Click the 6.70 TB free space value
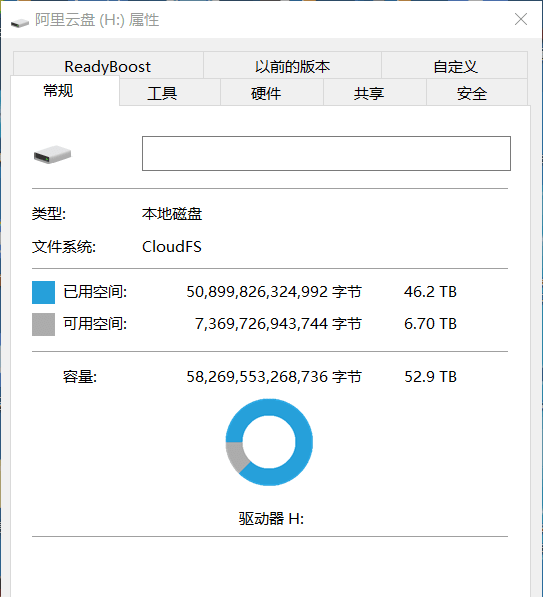The image size is (543, 597). [x=430, y=324]
